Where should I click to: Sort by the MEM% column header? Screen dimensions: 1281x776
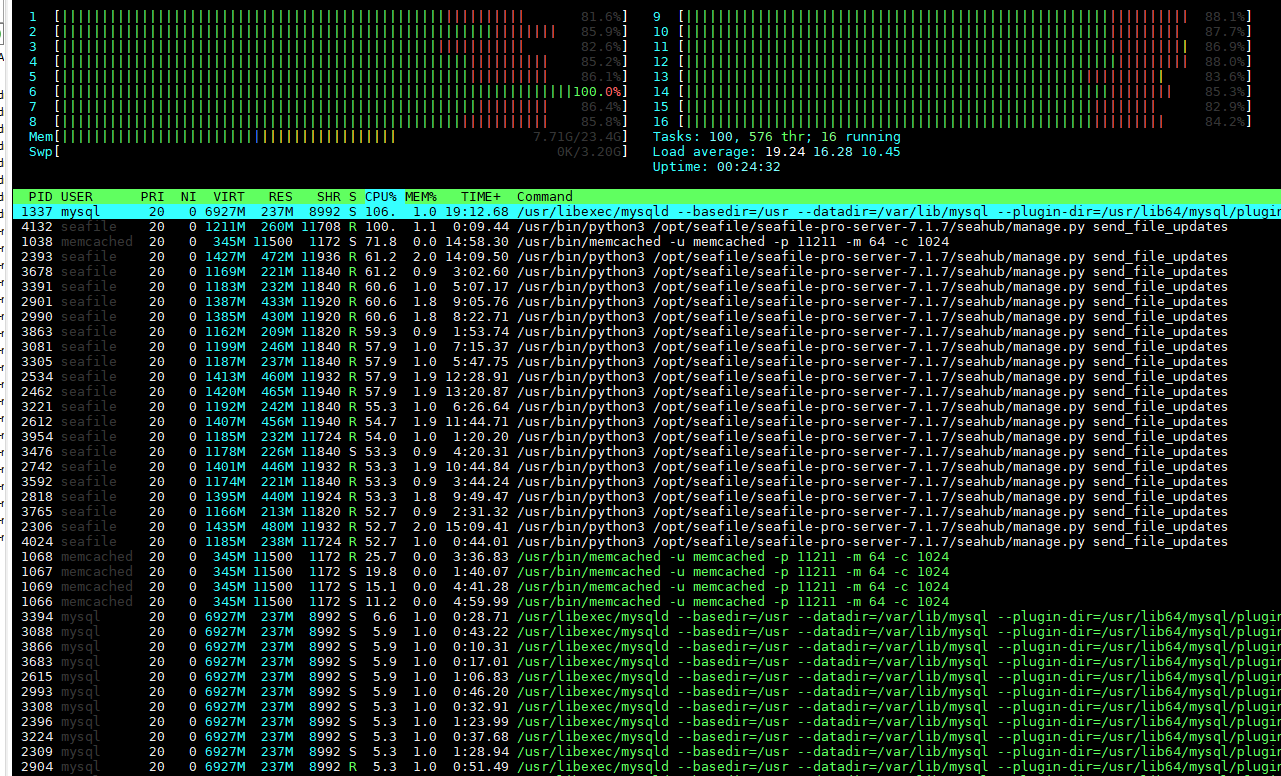pos(421,197)
